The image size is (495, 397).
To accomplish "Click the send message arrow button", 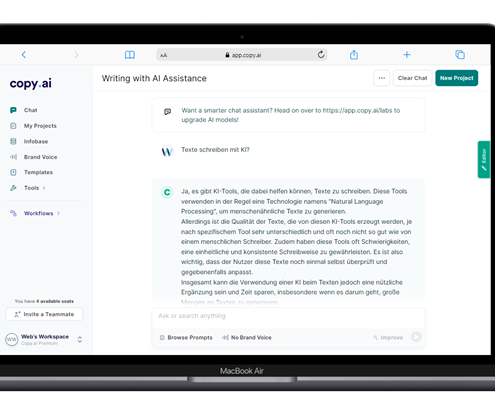I will (416, 337).
